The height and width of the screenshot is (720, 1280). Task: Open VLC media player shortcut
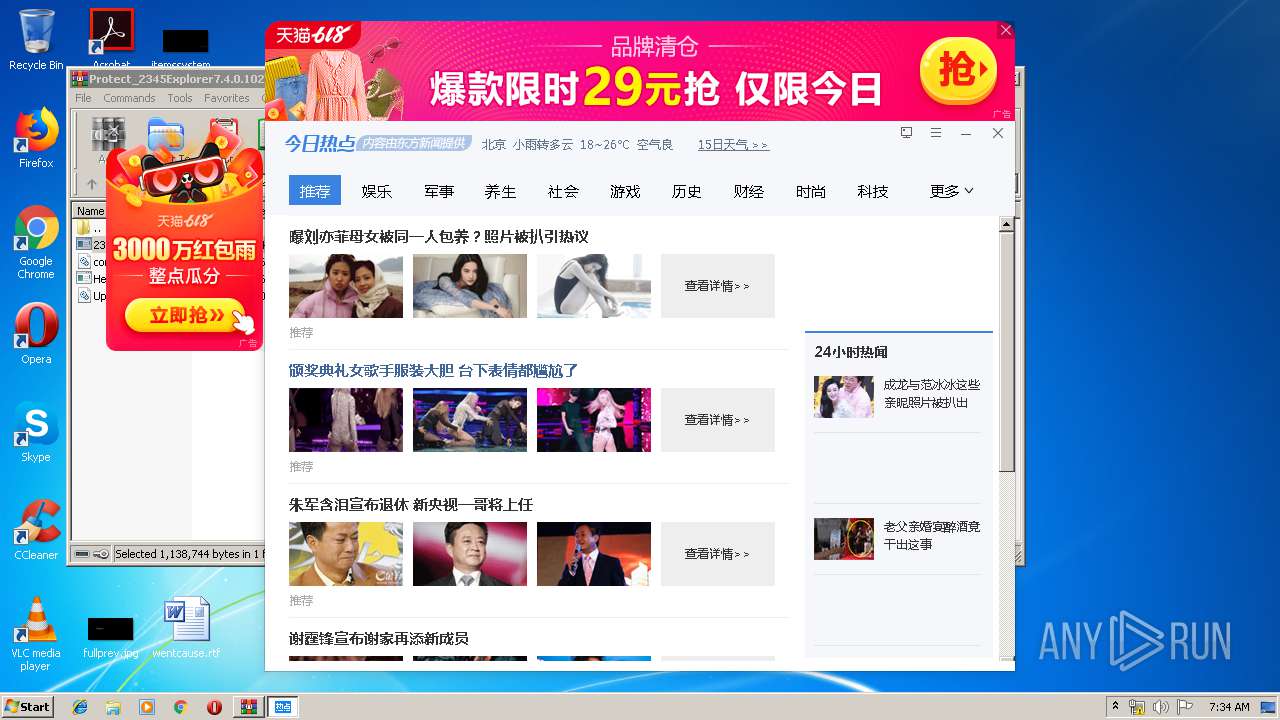[x=36, y=634]
